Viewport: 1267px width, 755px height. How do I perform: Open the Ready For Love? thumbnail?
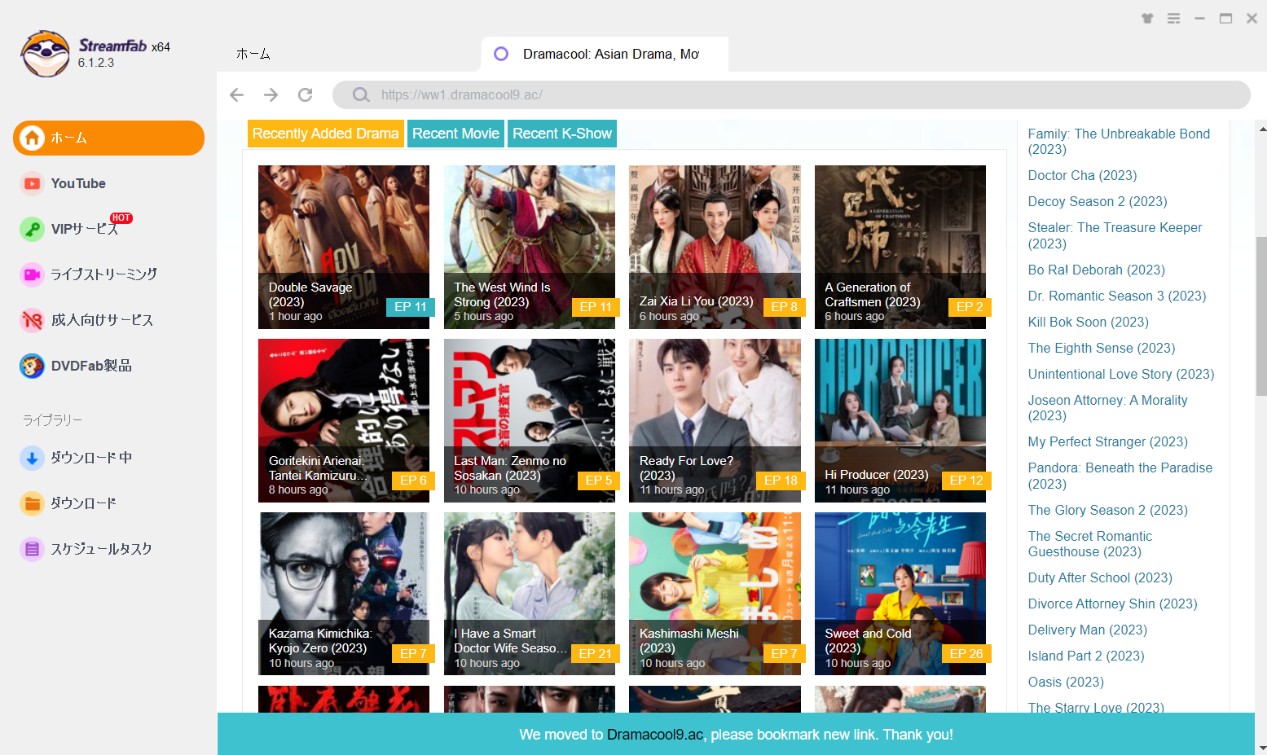click(715, 420)
